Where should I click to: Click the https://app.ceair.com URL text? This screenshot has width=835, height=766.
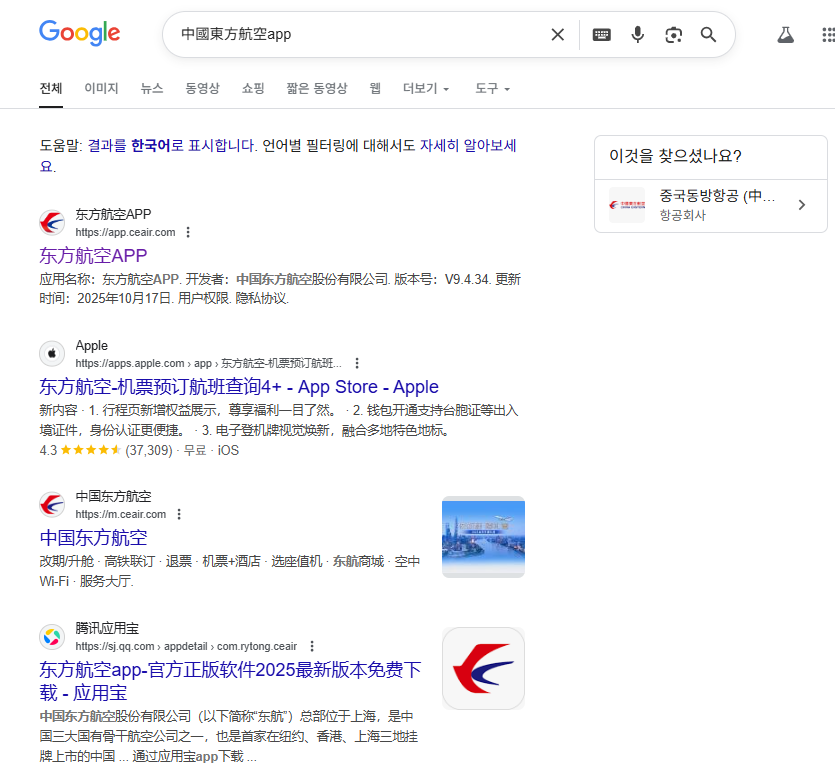125,232
